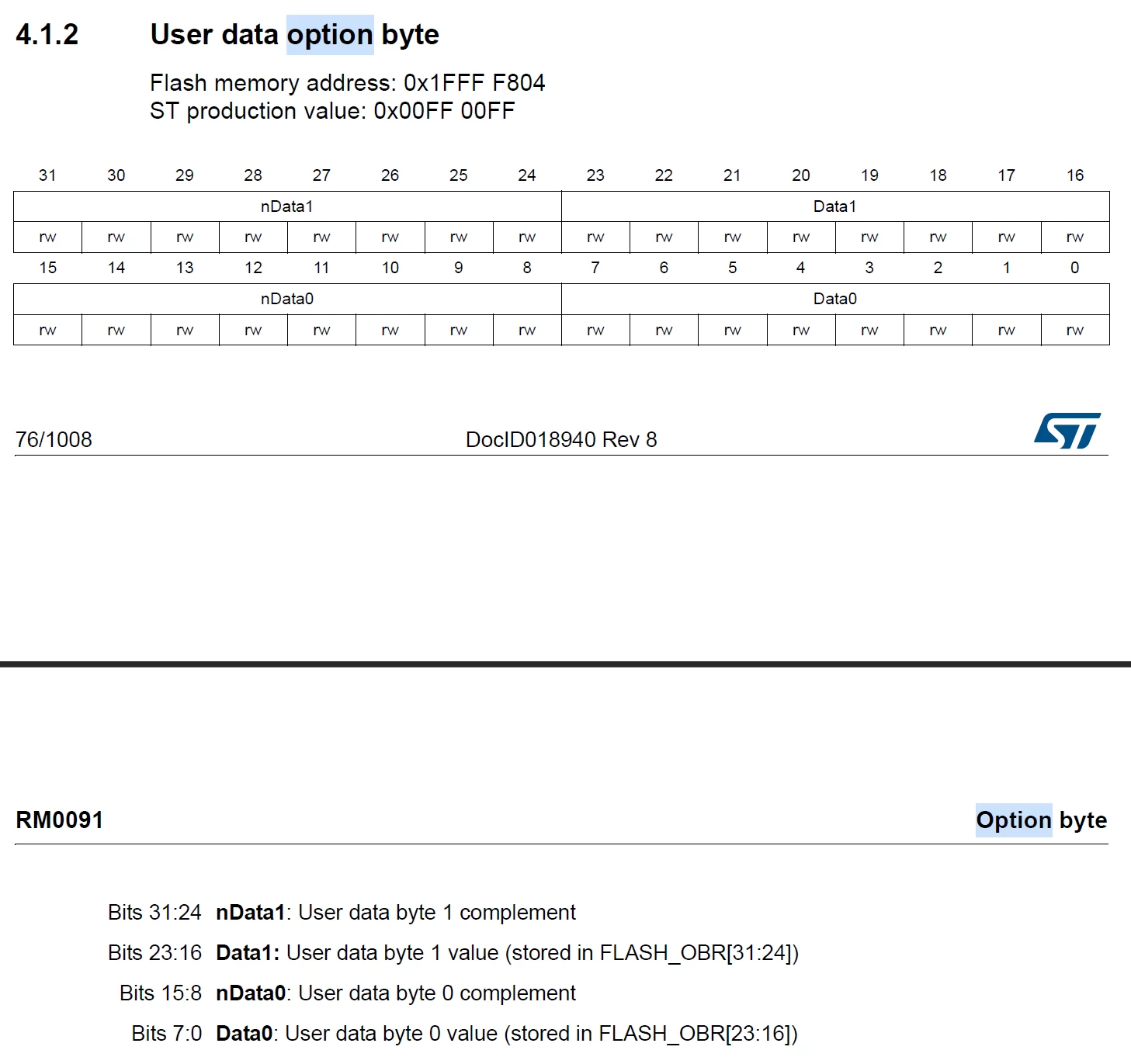Click bold 'nData1' in bit description

251,913
